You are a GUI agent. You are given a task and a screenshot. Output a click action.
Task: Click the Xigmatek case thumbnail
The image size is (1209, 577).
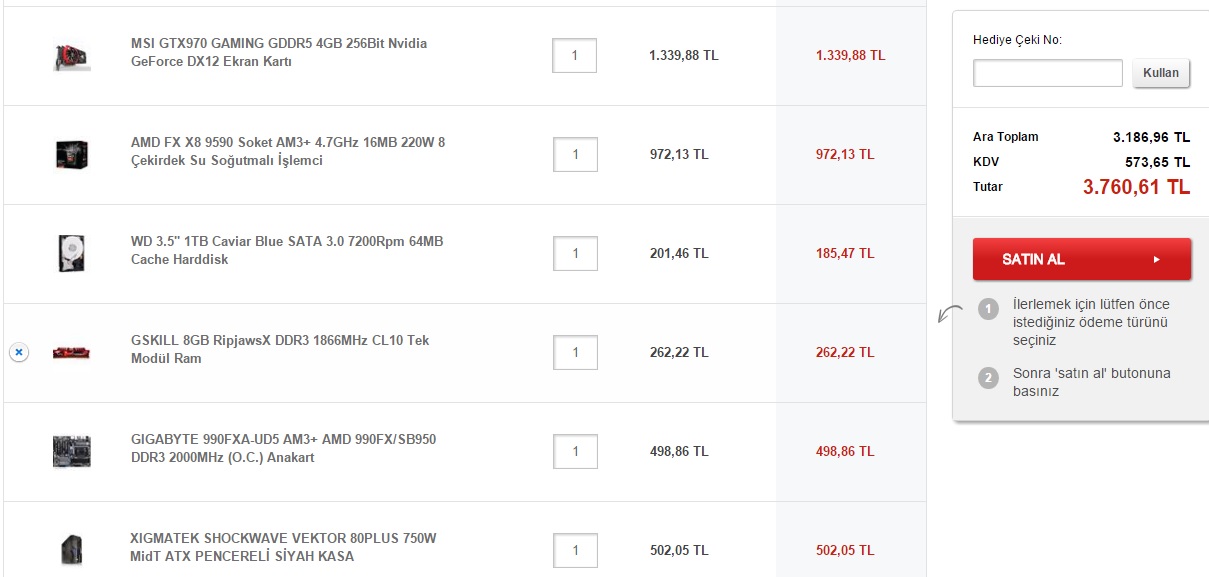coord(72,549)
